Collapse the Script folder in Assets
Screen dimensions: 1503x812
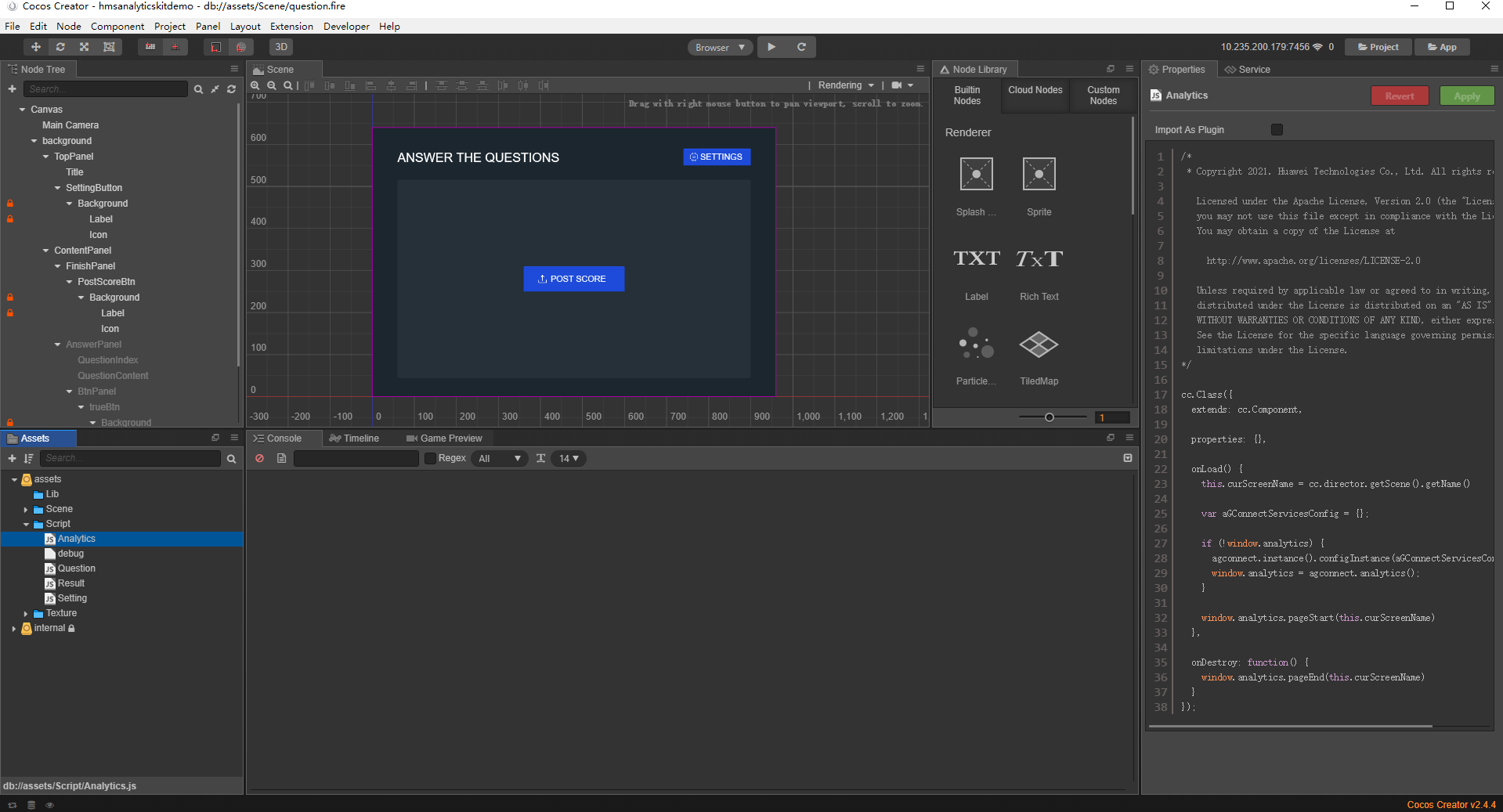pyautogui.click(x=26, y=525)
